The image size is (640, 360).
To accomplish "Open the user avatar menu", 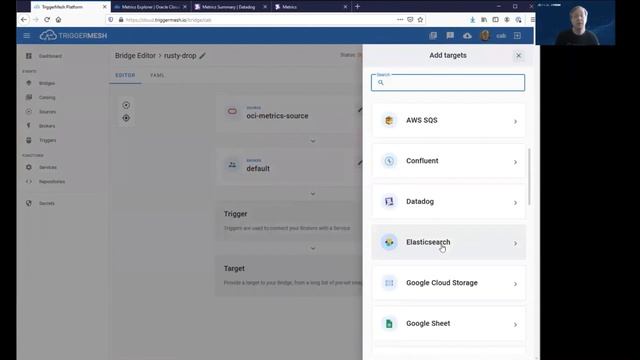I will [x=485, y=36].
